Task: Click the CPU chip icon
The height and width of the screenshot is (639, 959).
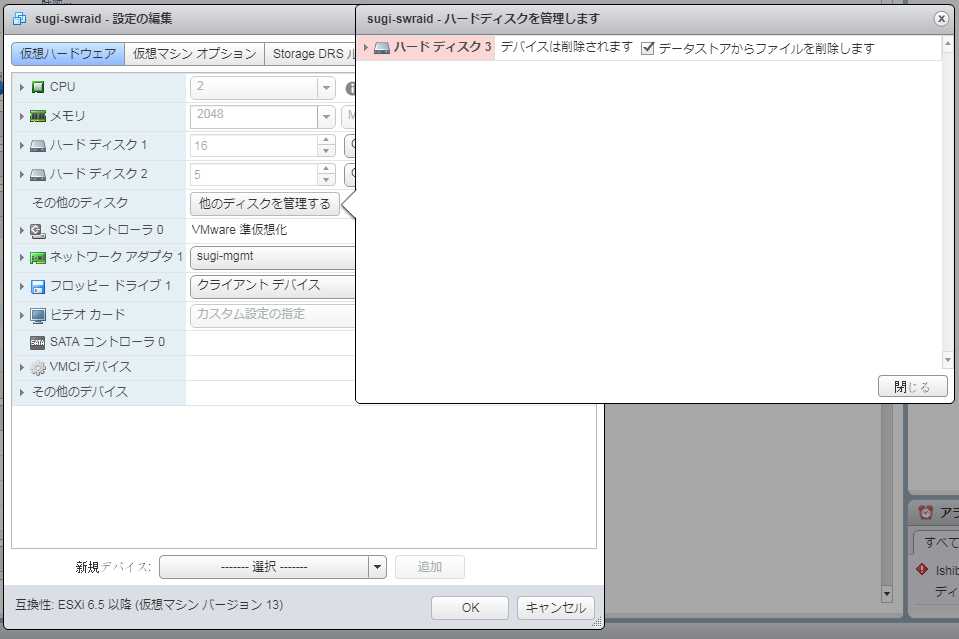Action: pos(38,88)
